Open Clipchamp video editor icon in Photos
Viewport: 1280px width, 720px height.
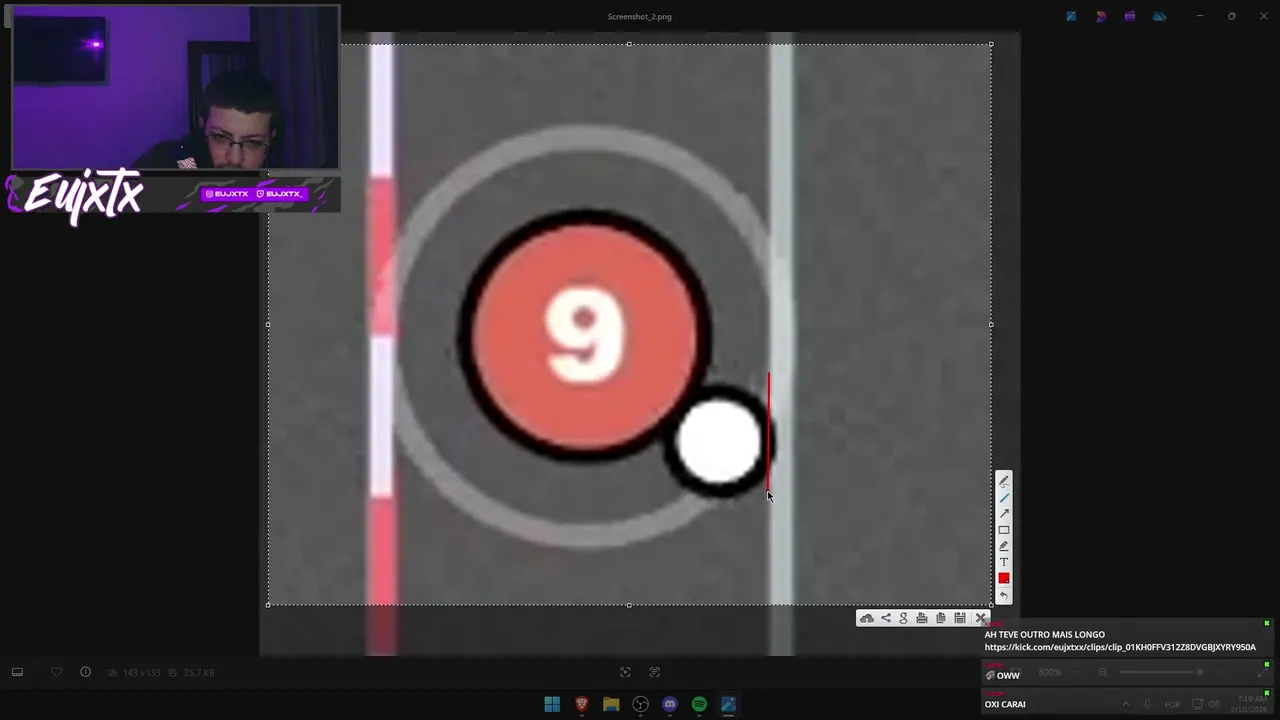point(1130,16)
